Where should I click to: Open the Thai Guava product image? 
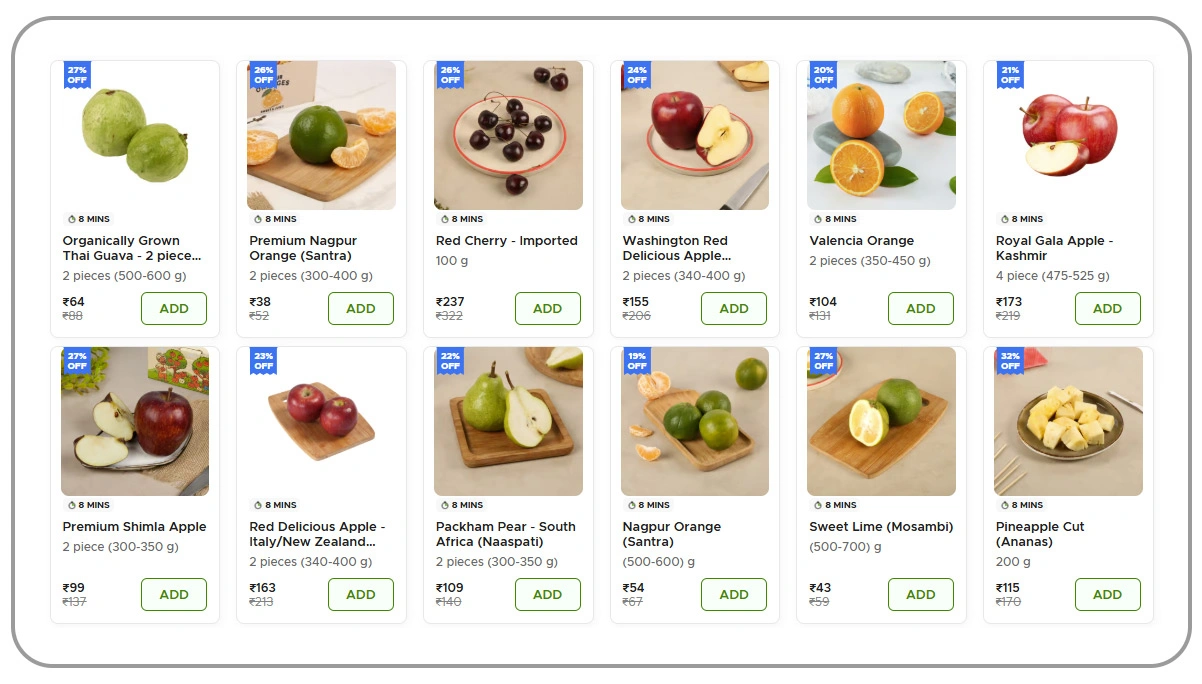(135, 135)
